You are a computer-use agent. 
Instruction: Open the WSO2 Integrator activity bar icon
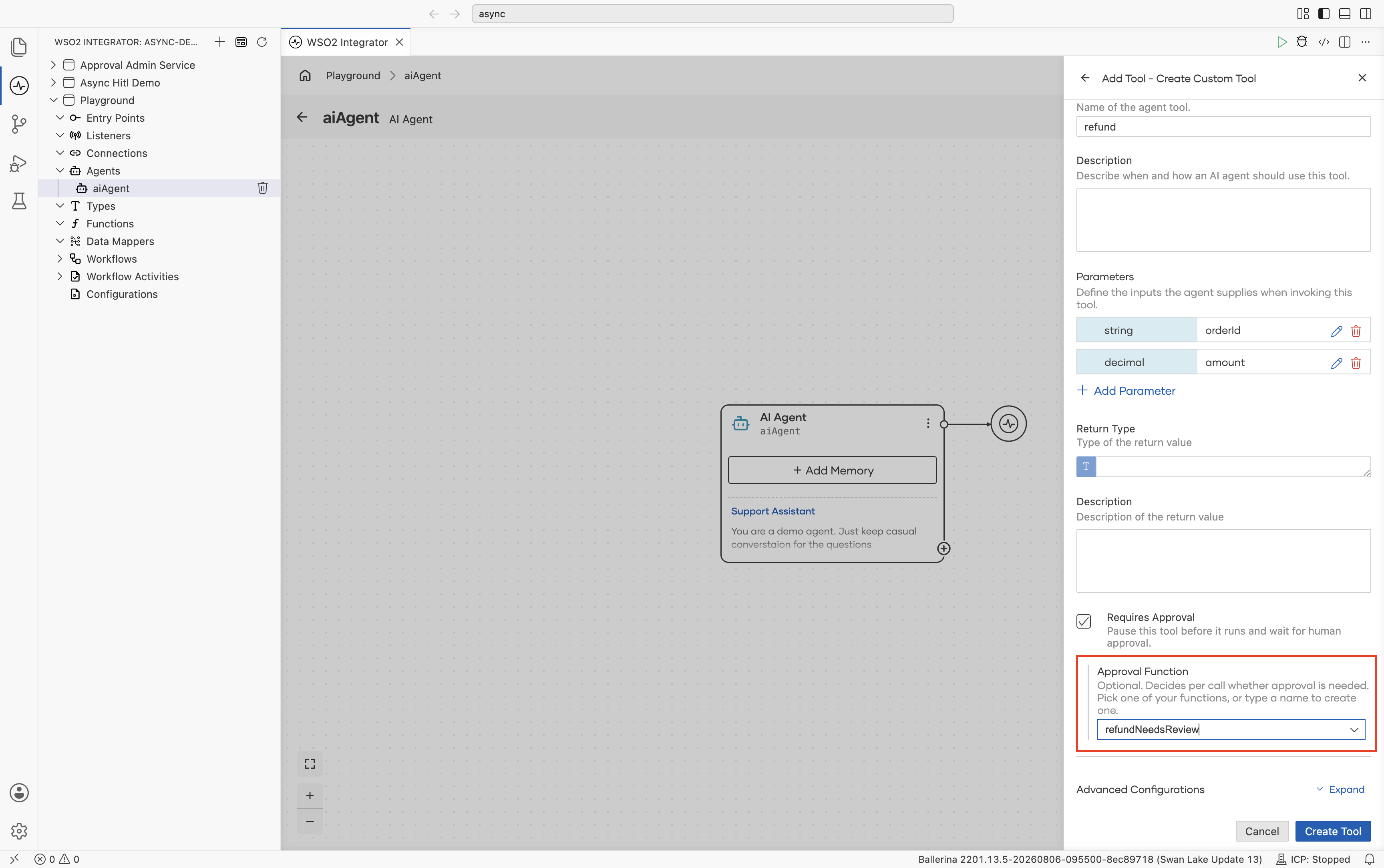[19, 86]
